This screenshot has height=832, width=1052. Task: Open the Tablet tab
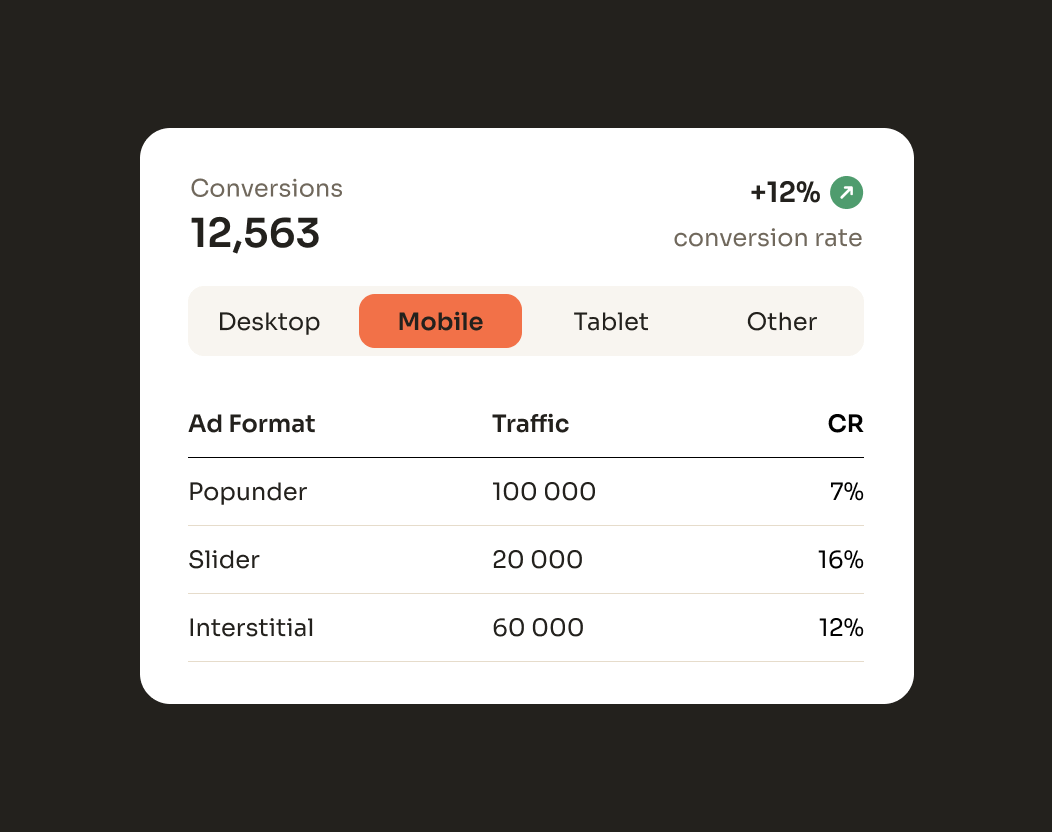coord(611,322)
